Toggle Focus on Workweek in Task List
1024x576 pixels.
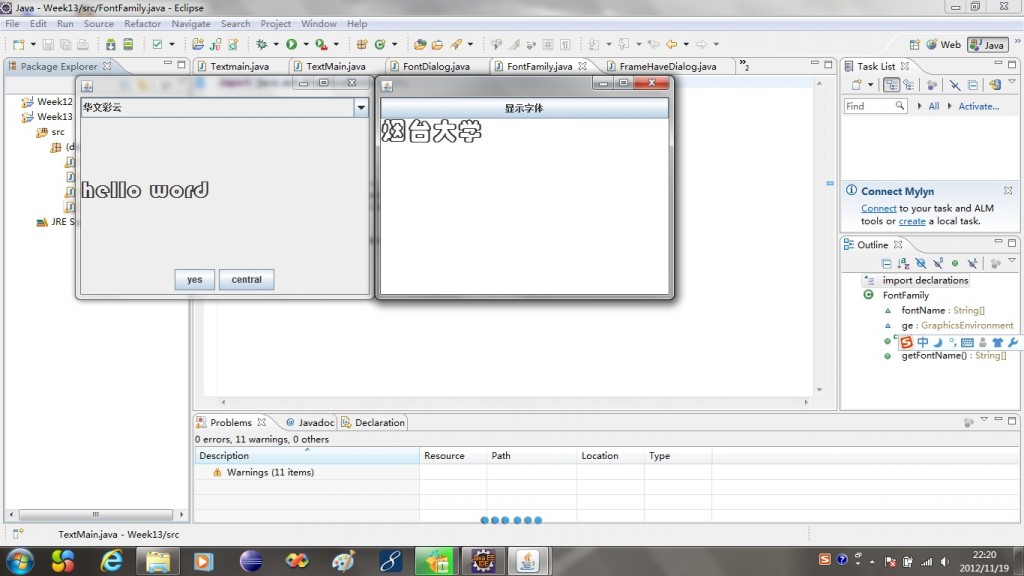click(x=932, y=85)
